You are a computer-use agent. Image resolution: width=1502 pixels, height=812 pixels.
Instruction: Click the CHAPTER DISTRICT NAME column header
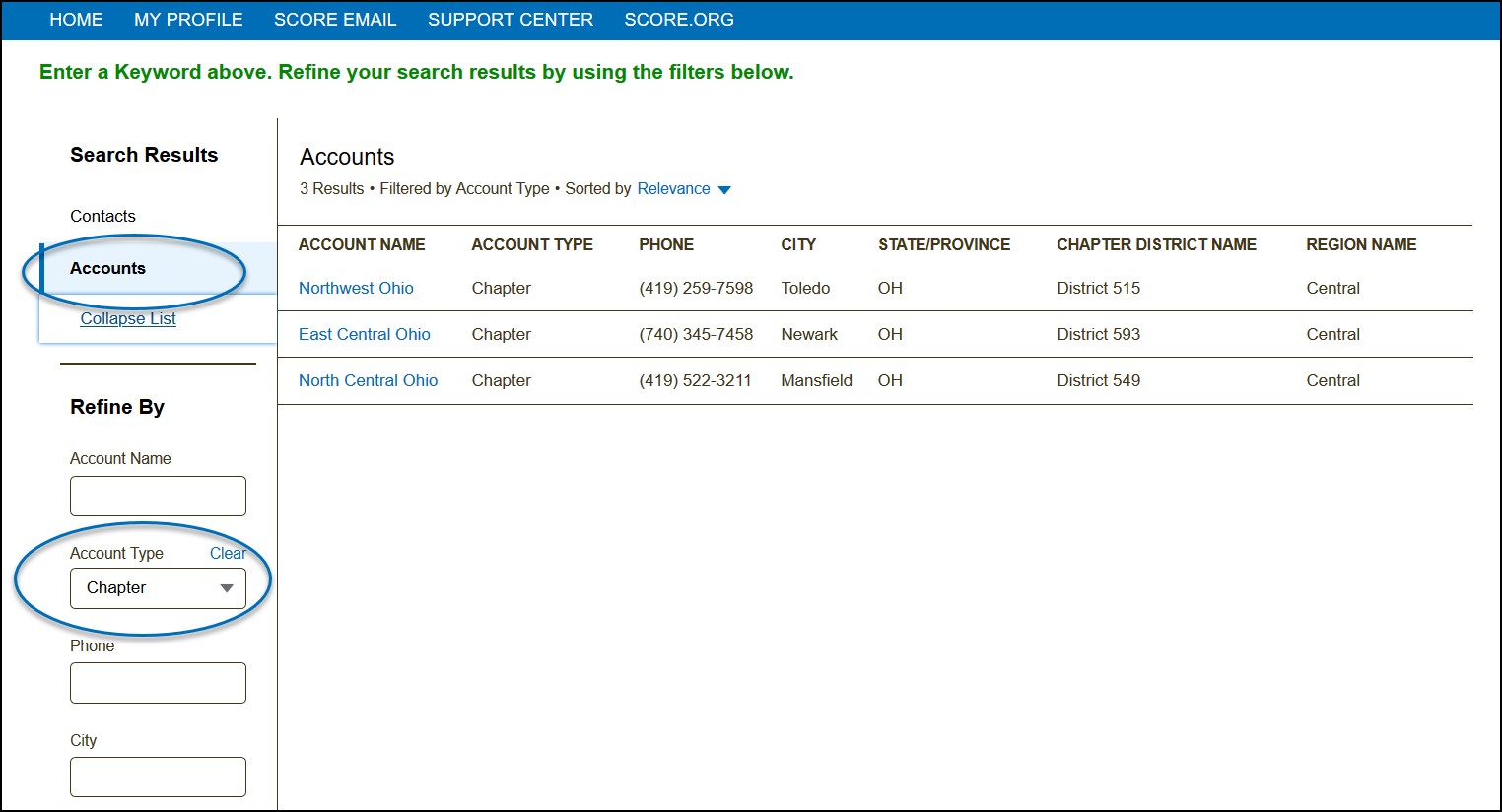1156,244
